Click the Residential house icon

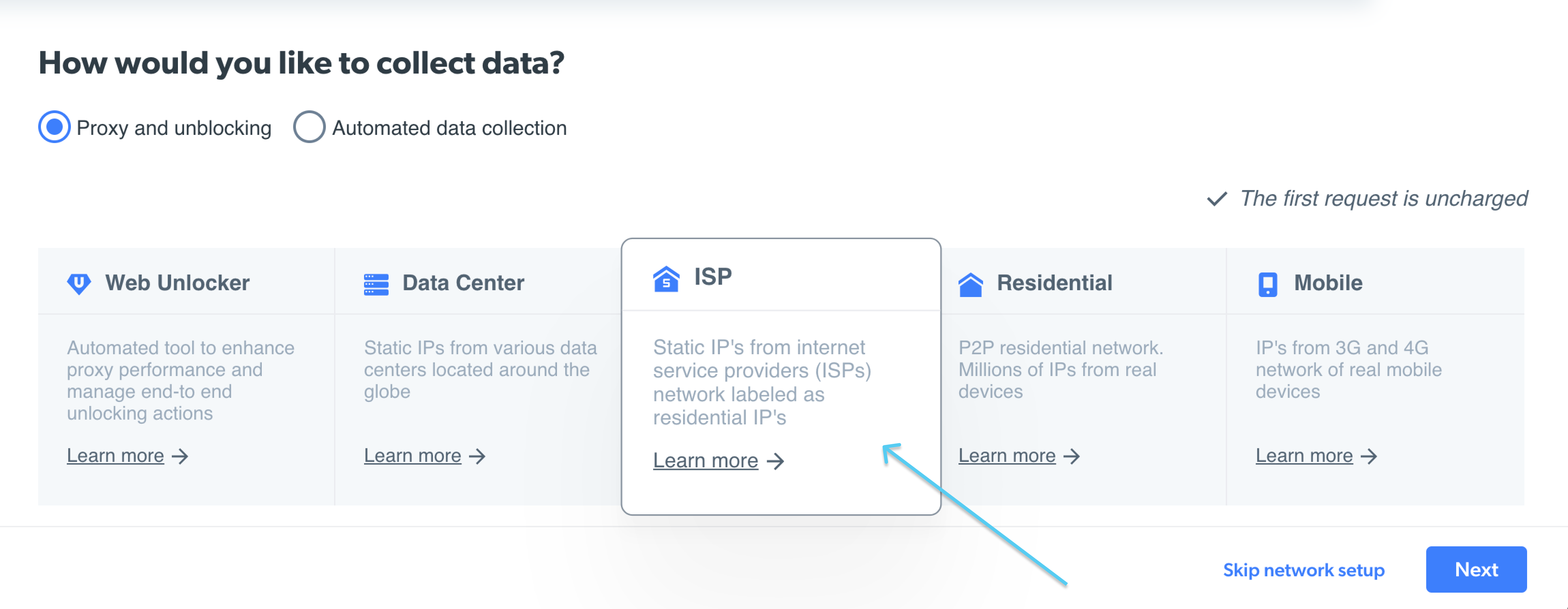pos(971,284)
